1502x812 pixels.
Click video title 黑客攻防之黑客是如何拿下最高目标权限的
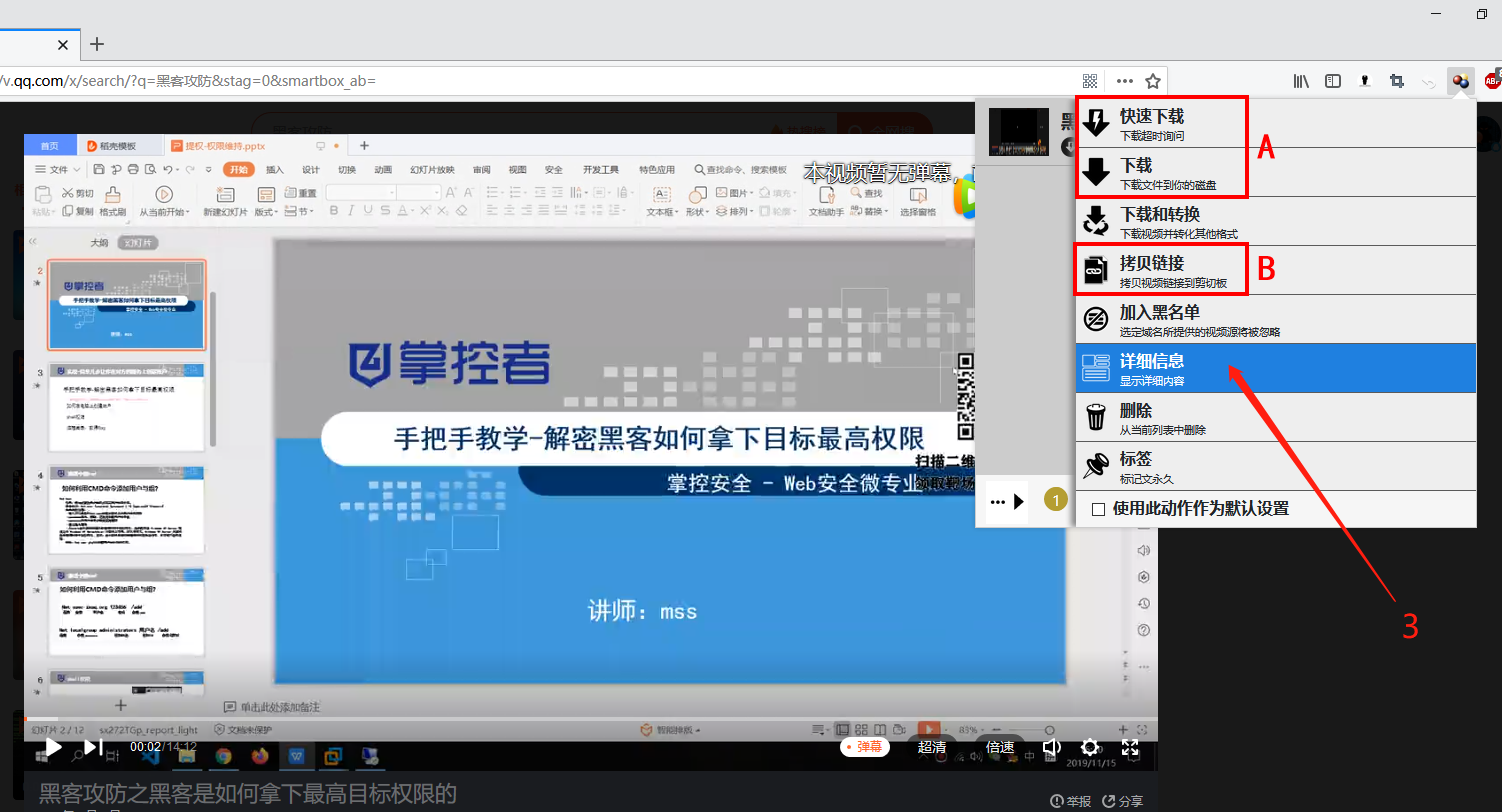pyautogui.click(x=248, y=795)
